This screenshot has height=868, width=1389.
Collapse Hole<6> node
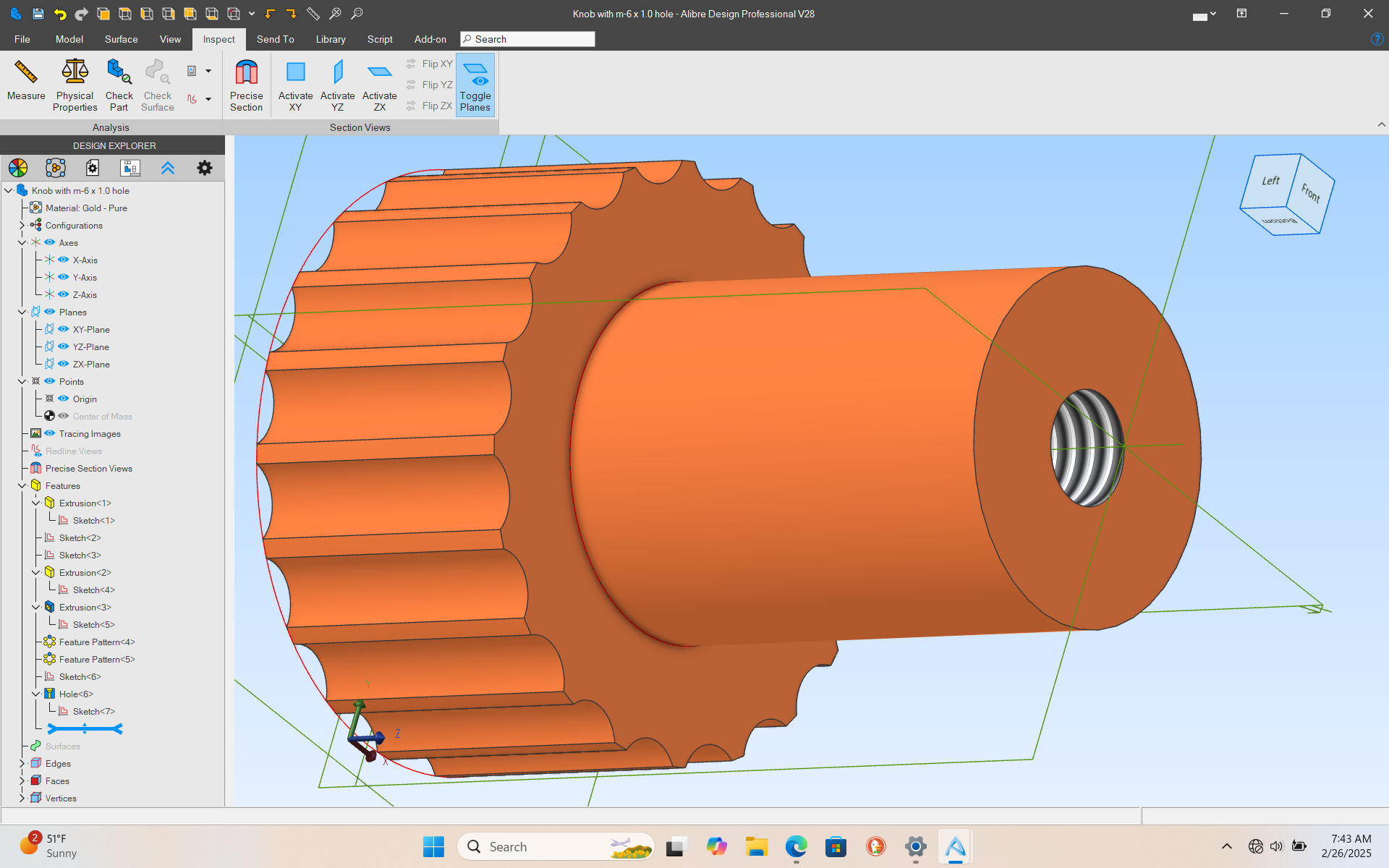coord(35,694)
